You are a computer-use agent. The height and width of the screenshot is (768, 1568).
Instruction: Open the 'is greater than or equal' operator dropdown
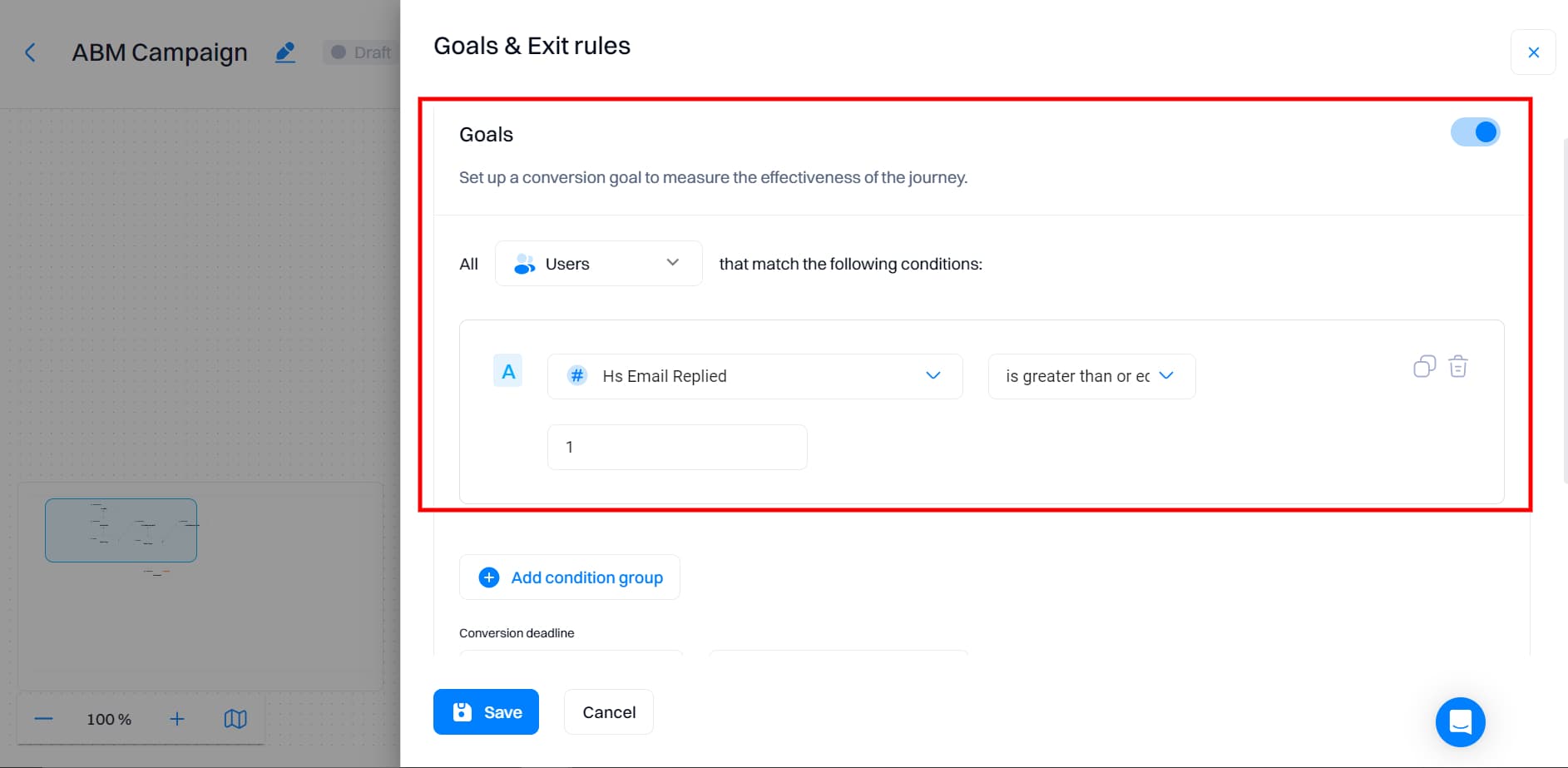tap(1168, 375)
